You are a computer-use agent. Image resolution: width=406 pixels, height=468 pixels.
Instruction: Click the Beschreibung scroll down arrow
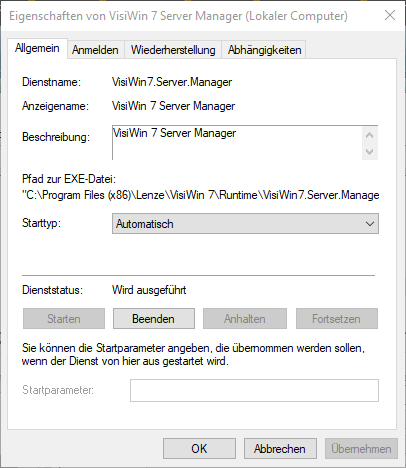[370, 152]
